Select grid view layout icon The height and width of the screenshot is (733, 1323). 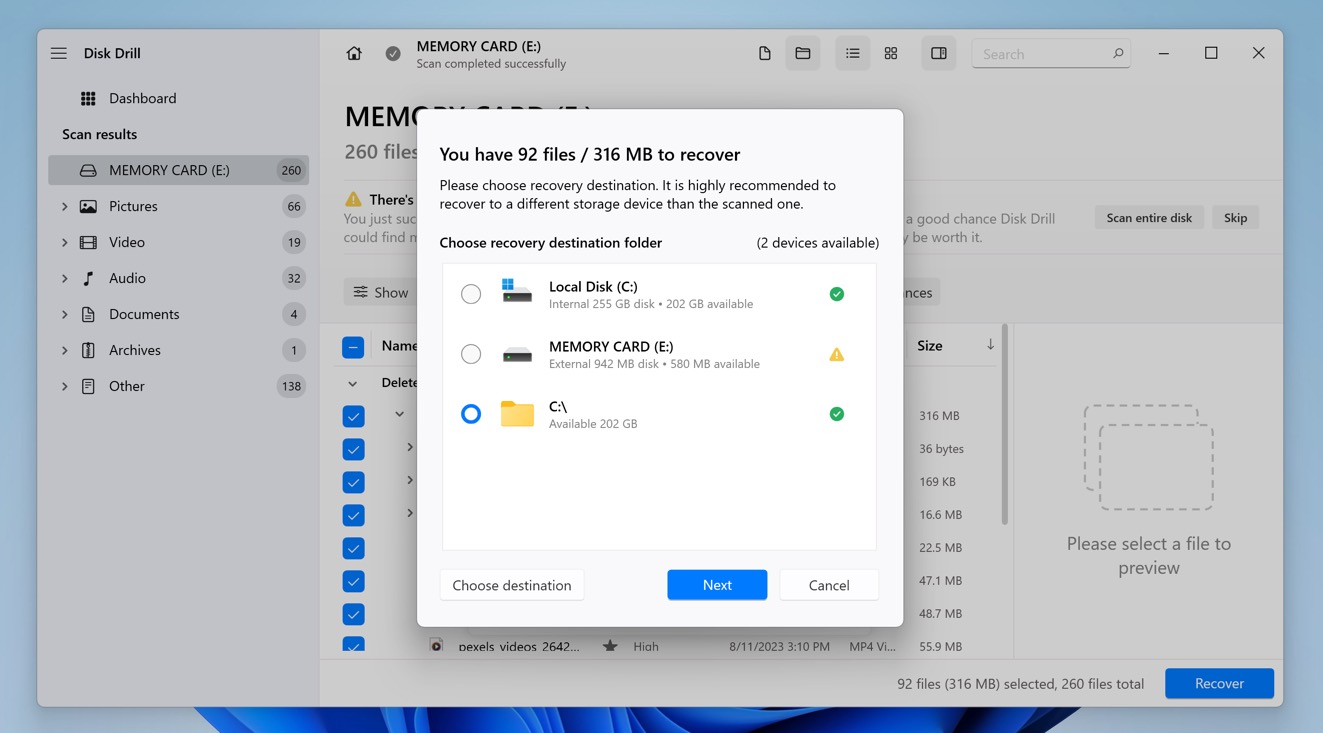[891, 54]
